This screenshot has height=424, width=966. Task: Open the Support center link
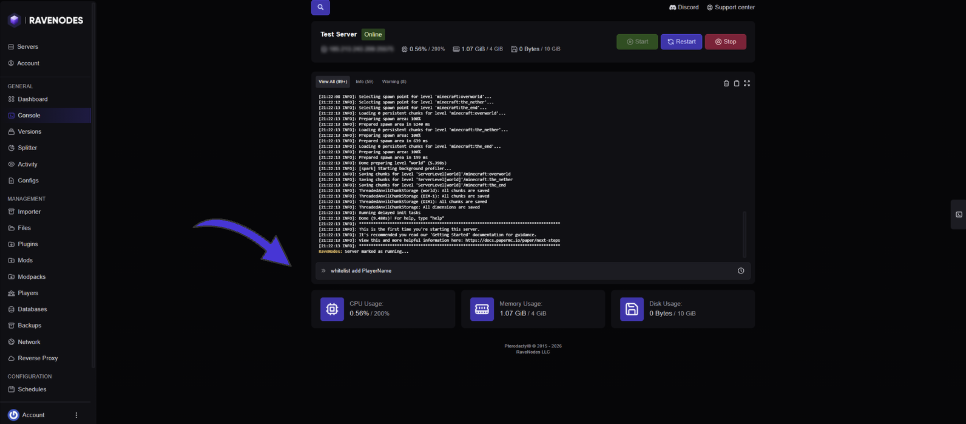click(731, 7)
